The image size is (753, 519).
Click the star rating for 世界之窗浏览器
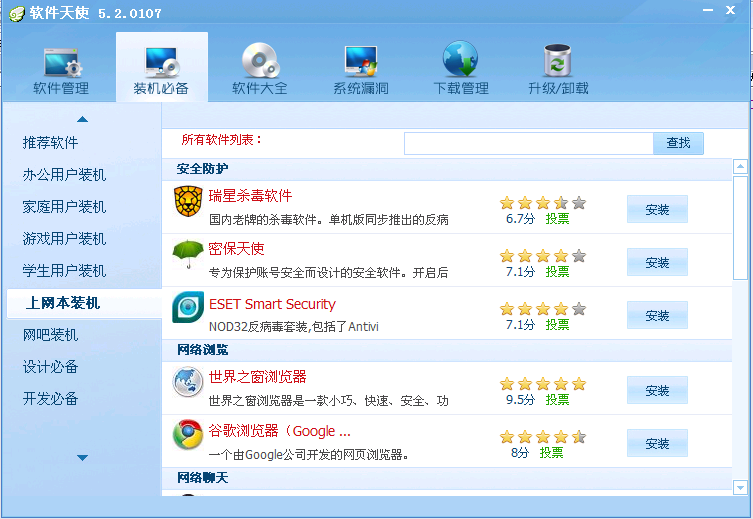tap(543, 384)
